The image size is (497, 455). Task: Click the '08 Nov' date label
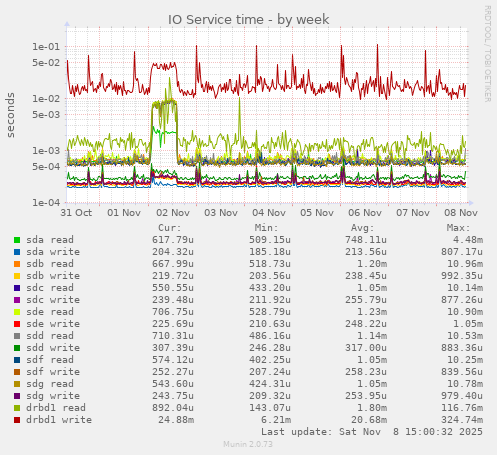pos(461,213)
